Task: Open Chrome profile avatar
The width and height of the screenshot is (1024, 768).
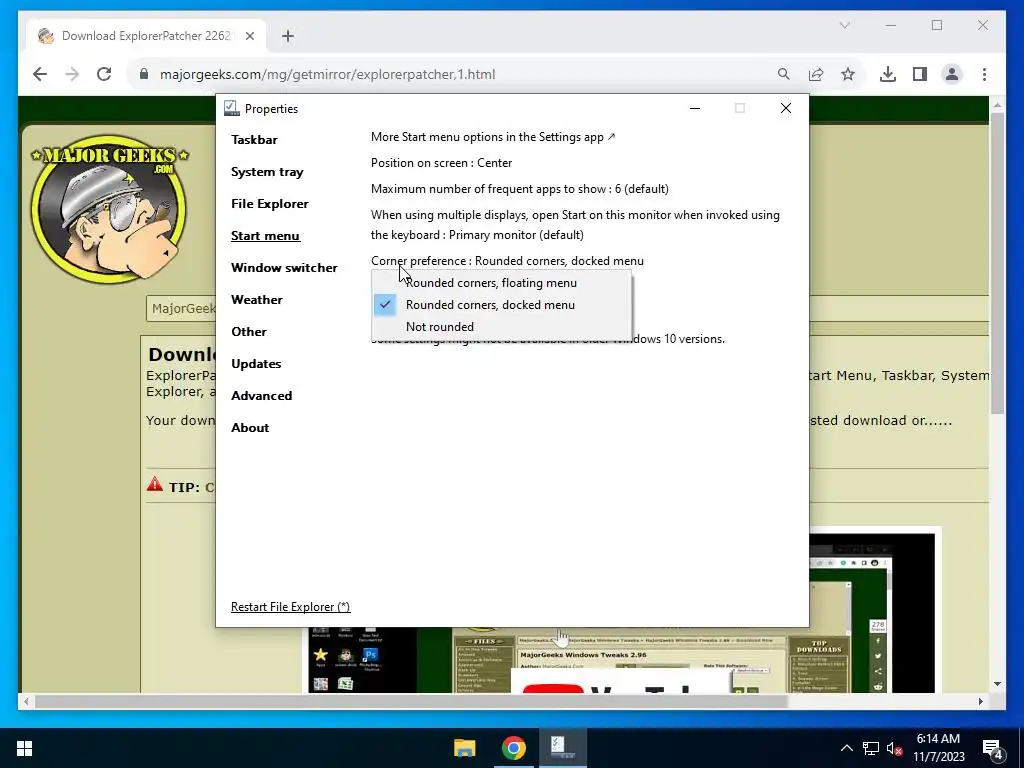Action: coord(952,74)
